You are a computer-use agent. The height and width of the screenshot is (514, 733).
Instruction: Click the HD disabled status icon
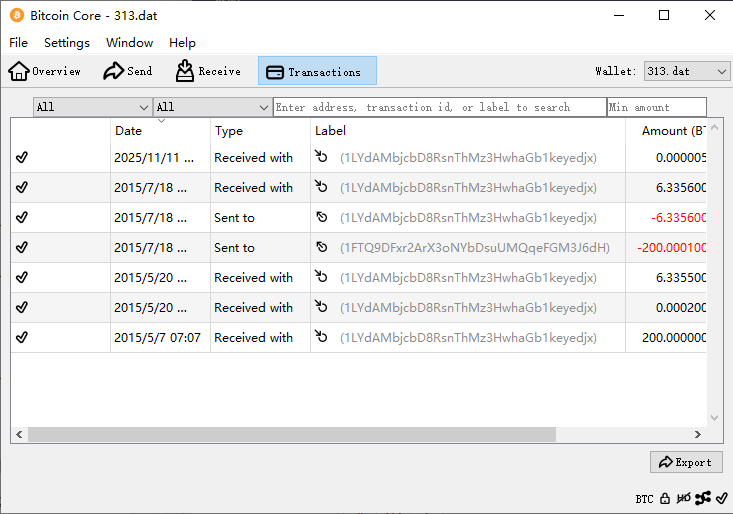coord(684,498)
